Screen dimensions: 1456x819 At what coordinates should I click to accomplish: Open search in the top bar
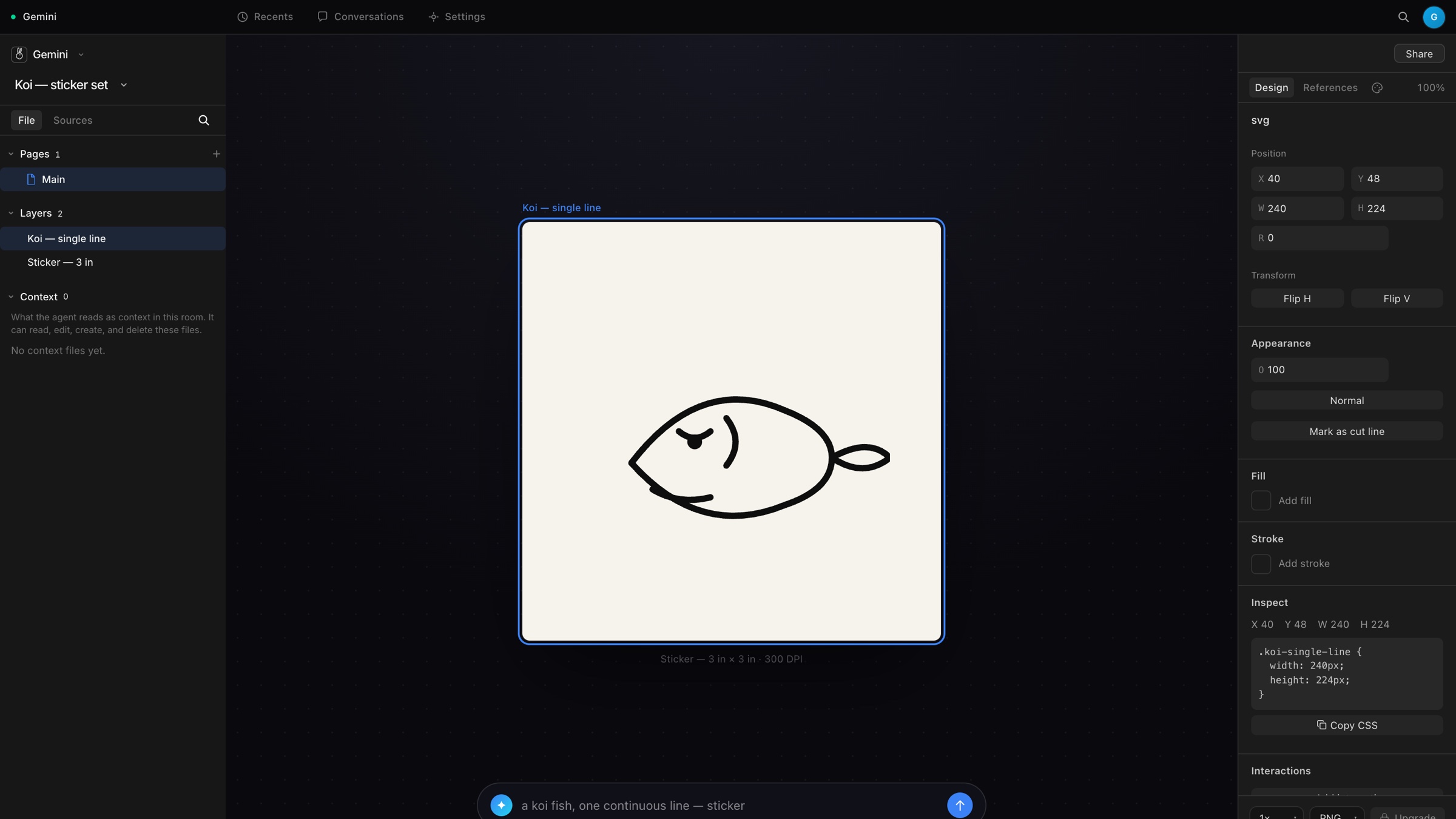pyautogui.click(x=1403, y=17)
